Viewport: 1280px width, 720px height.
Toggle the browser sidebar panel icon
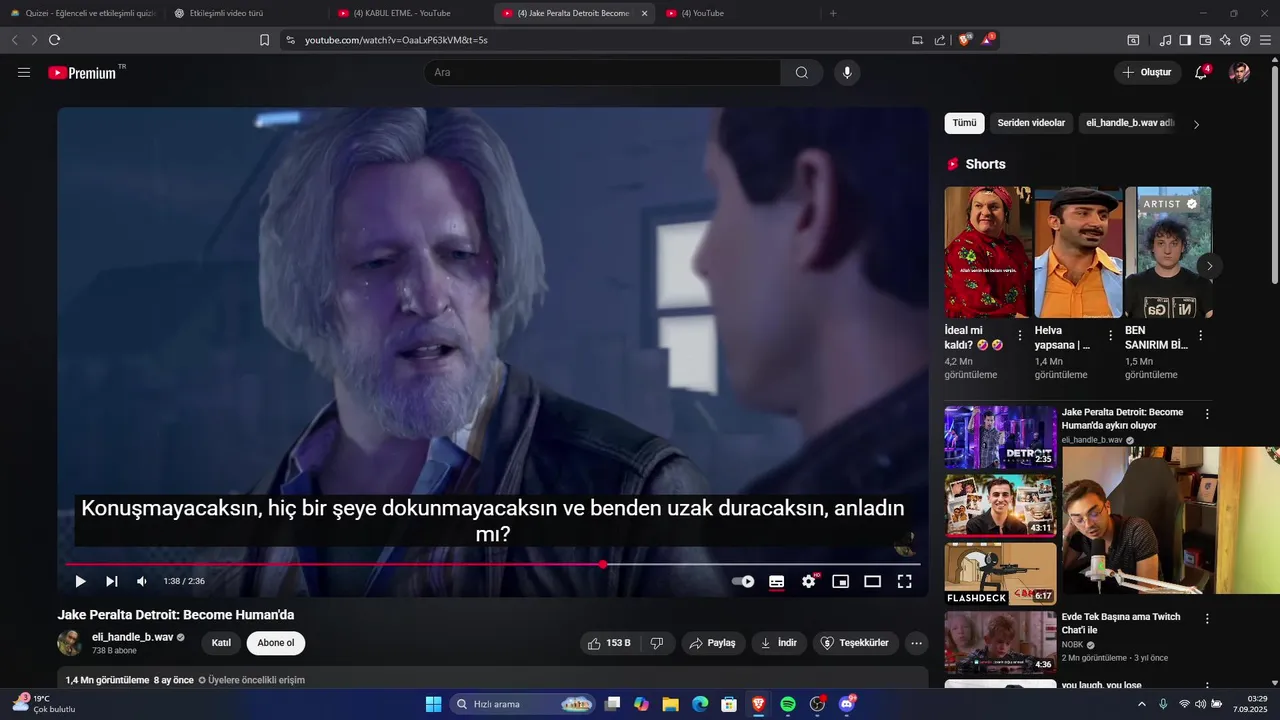click(x=1185, y=40)
